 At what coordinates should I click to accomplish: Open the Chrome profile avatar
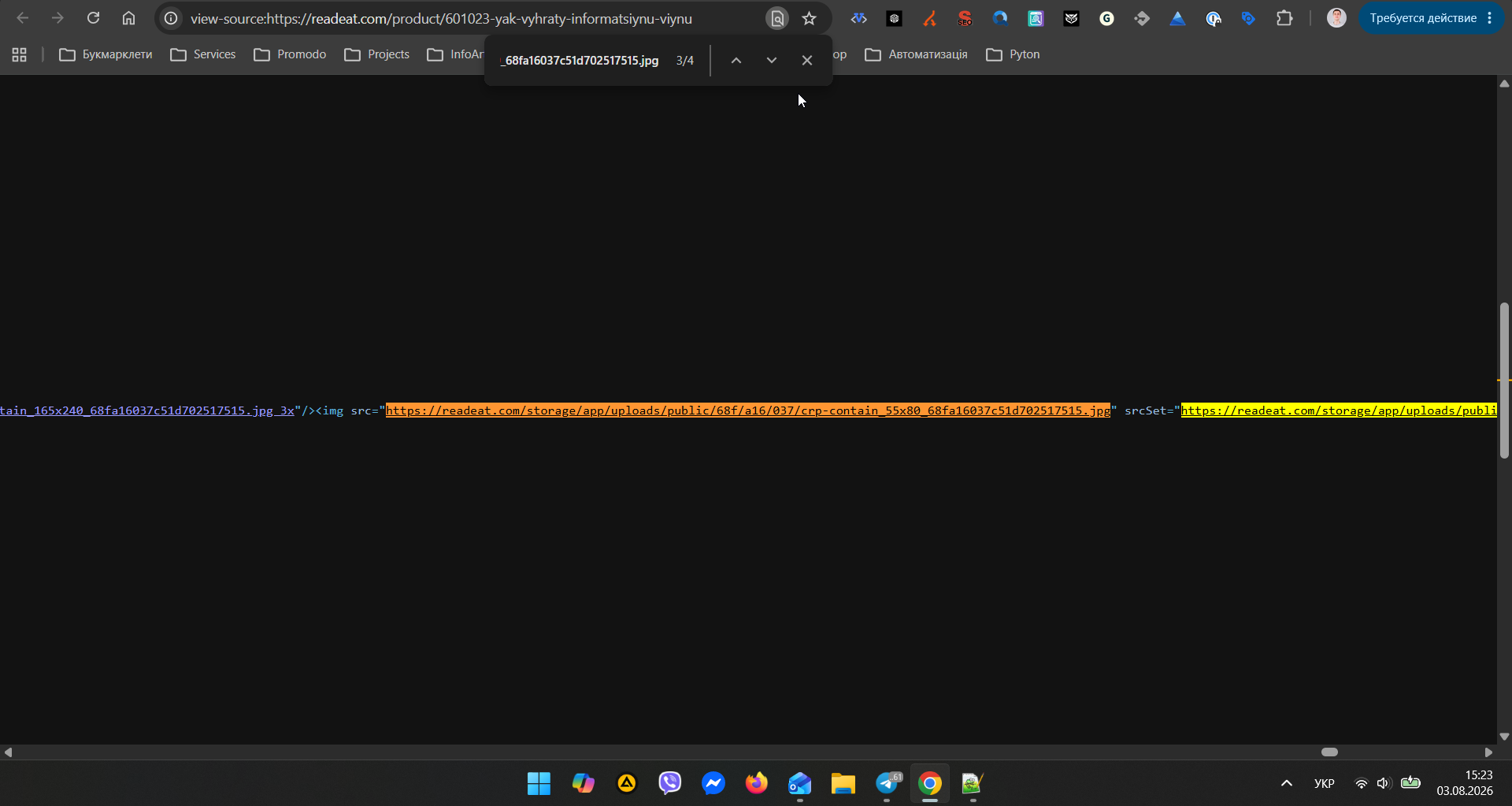tap(1336, 18)
